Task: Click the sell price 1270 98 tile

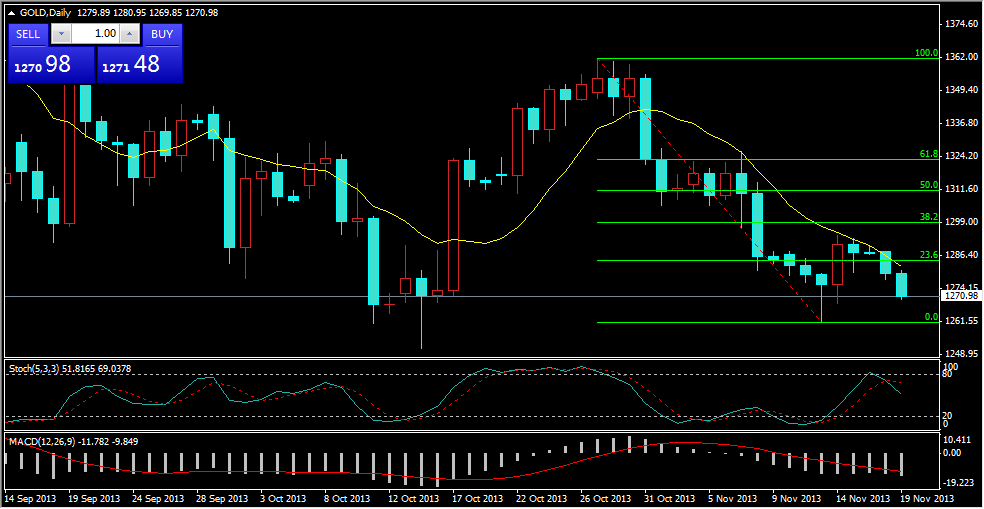Action: [x=51, y=65]
